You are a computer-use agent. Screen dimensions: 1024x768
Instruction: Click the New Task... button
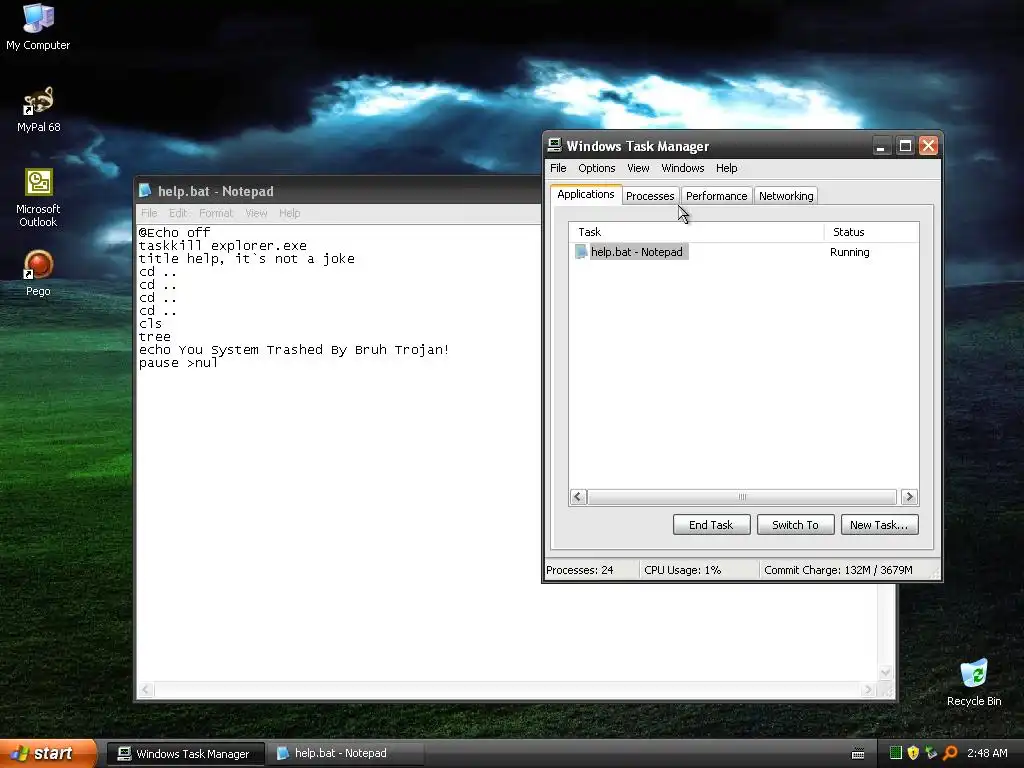click(879, 524)
